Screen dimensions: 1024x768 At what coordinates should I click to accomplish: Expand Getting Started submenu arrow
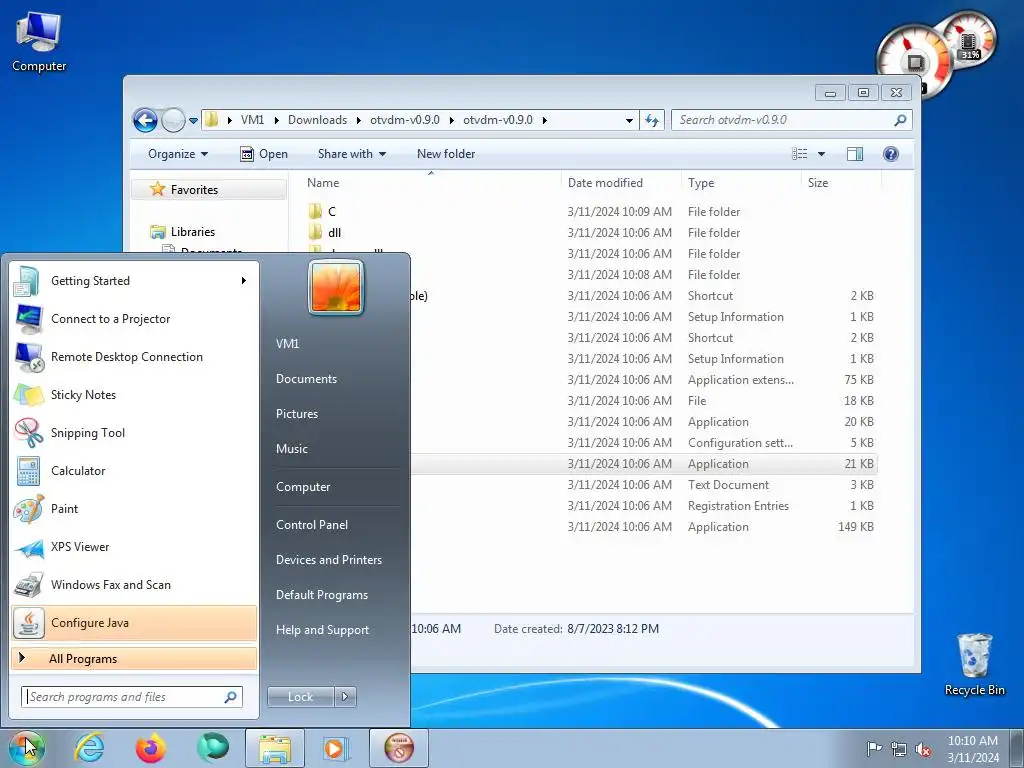[x=244, y=281]
